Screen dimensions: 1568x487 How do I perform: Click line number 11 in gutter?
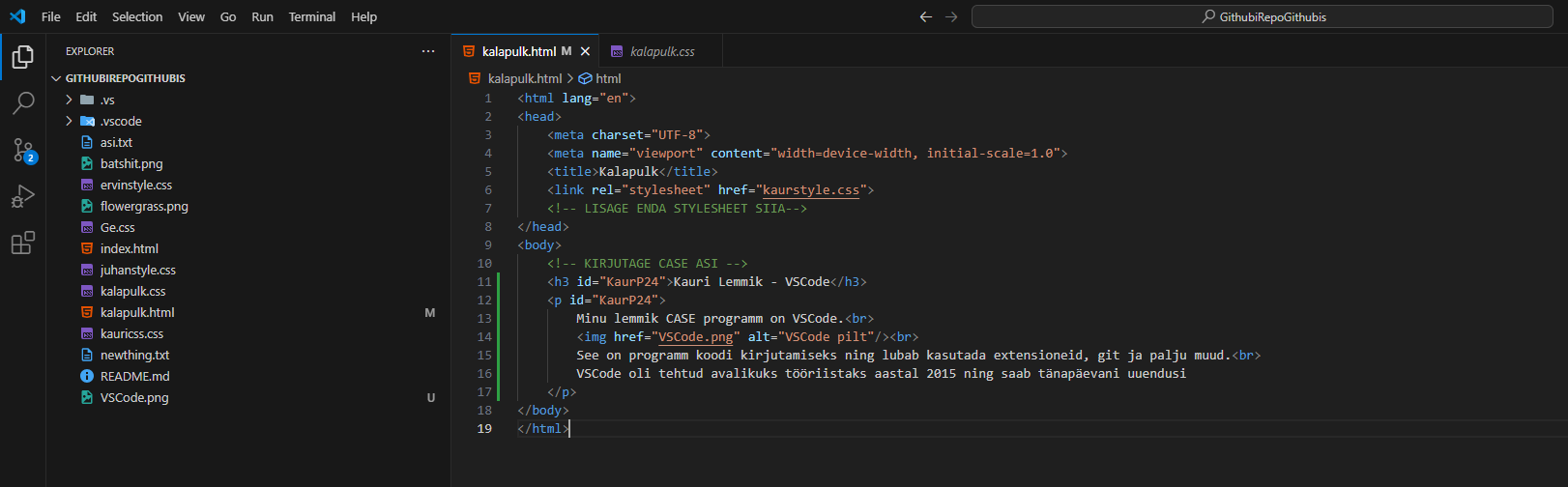[484, 282]
